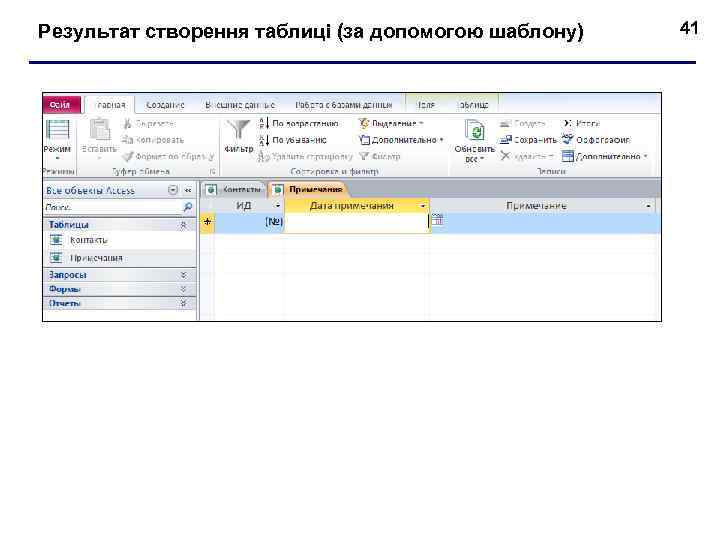
Task: Open Работа с базами данных tab
Action: (343, 105)
